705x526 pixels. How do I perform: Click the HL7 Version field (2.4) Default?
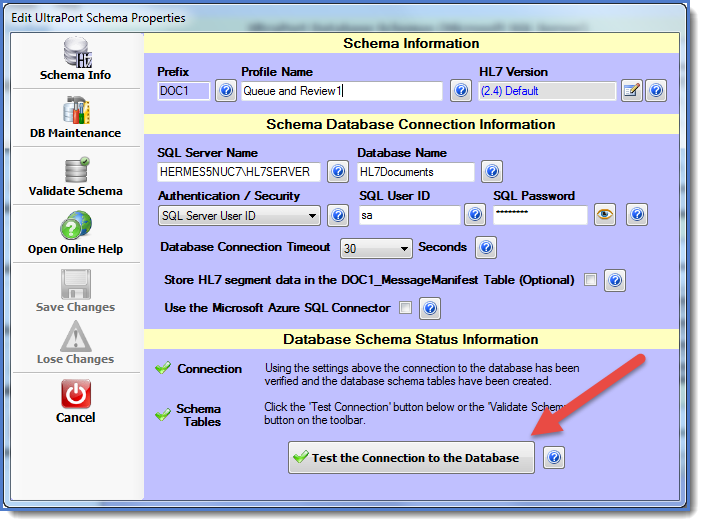point(547,91)
